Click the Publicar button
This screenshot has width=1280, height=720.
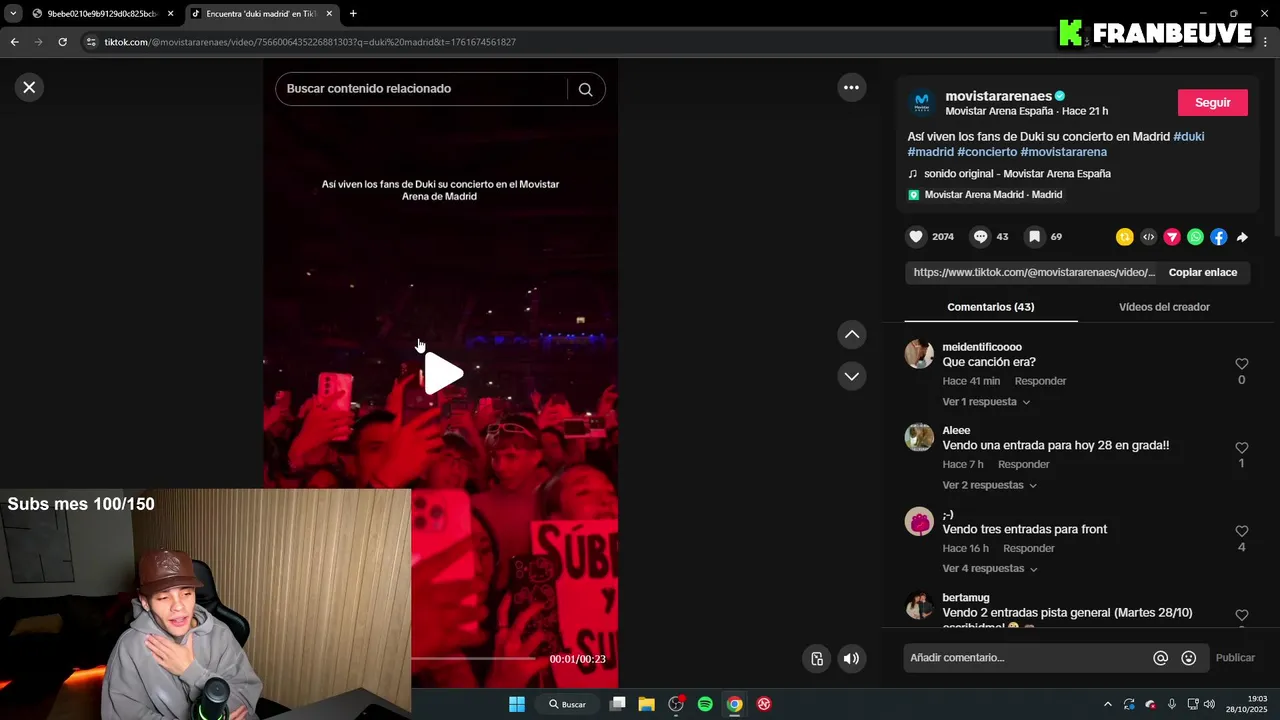1235,658
